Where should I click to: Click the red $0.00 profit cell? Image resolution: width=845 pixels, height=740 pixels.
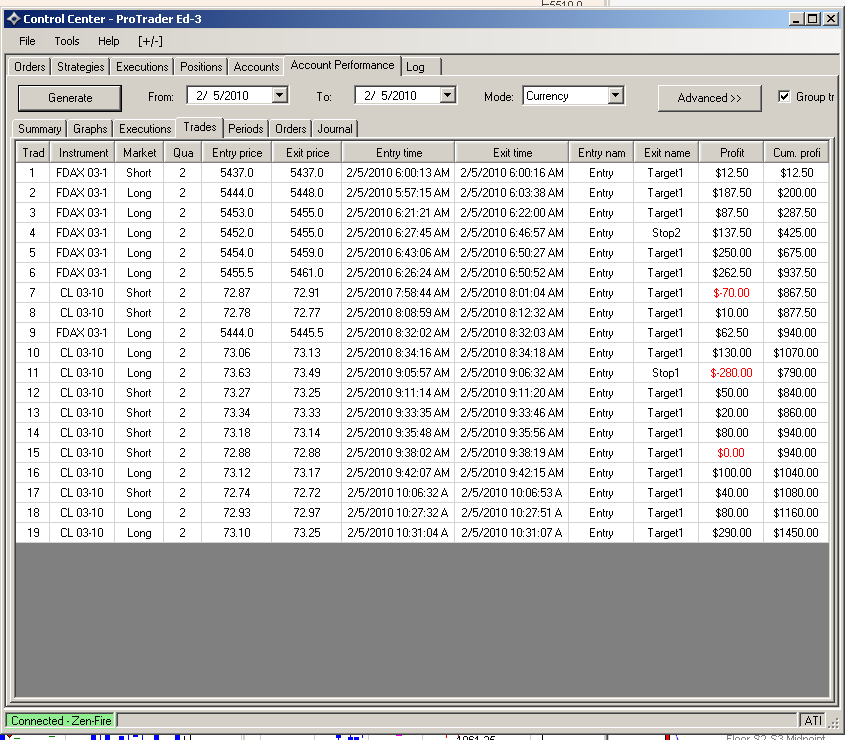[731, 453]
